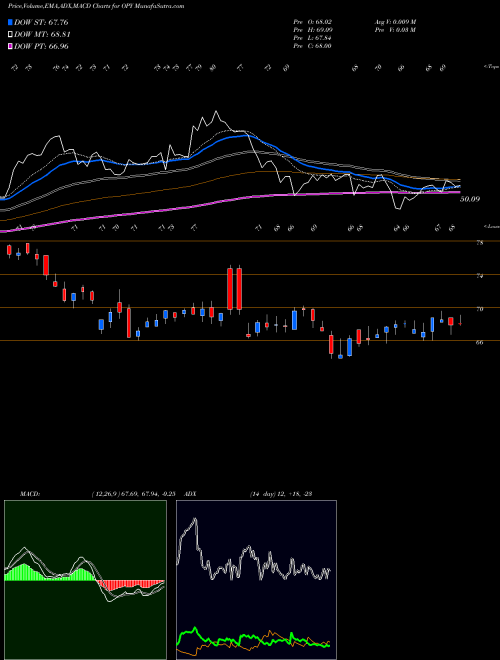Click the 'Avg V: 0.009 M' volume text
500x660 pixels.
(x=395, y=22)
